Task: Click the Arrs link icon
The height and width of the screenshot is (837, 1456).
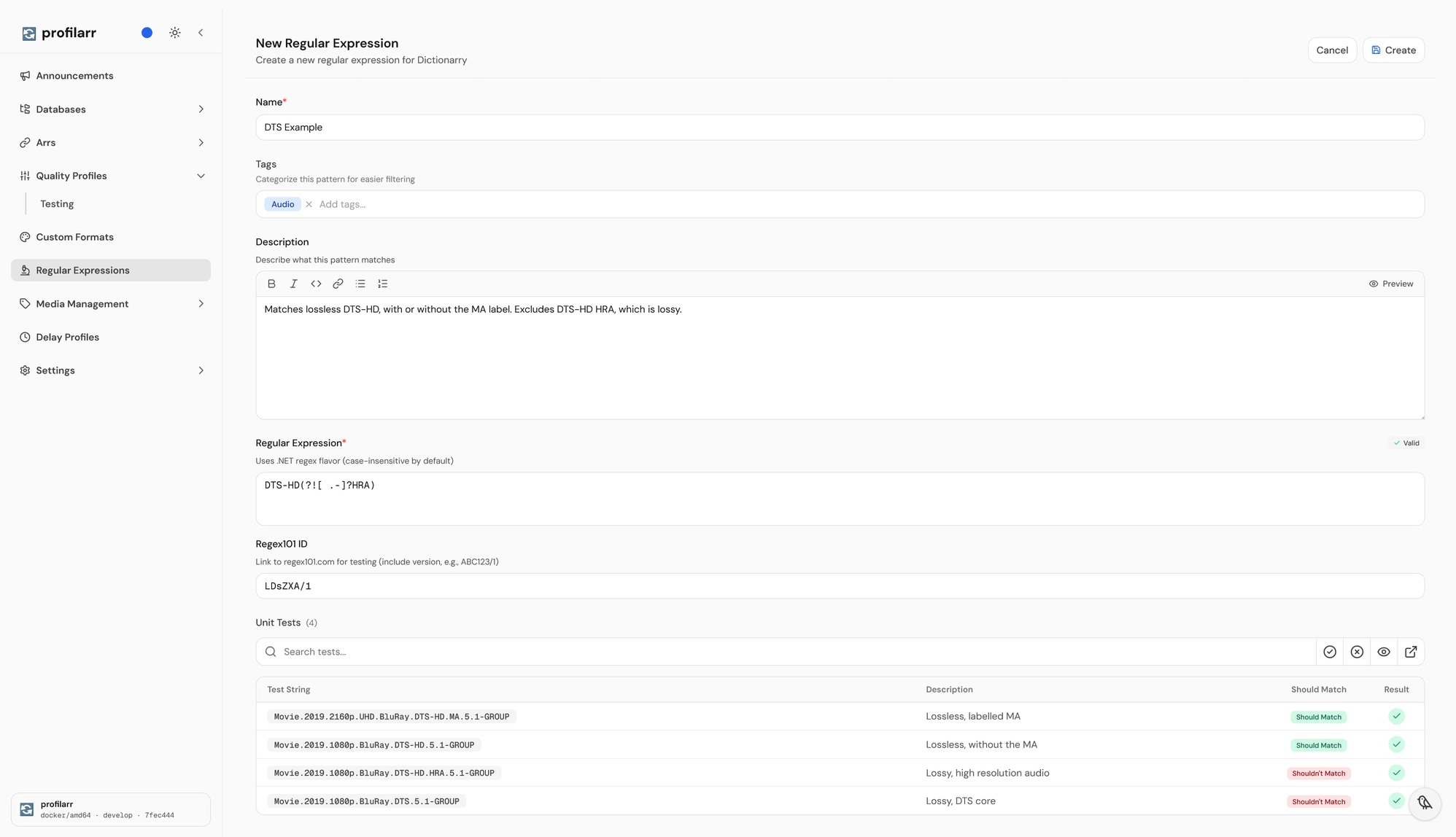Action: point(25,143)
